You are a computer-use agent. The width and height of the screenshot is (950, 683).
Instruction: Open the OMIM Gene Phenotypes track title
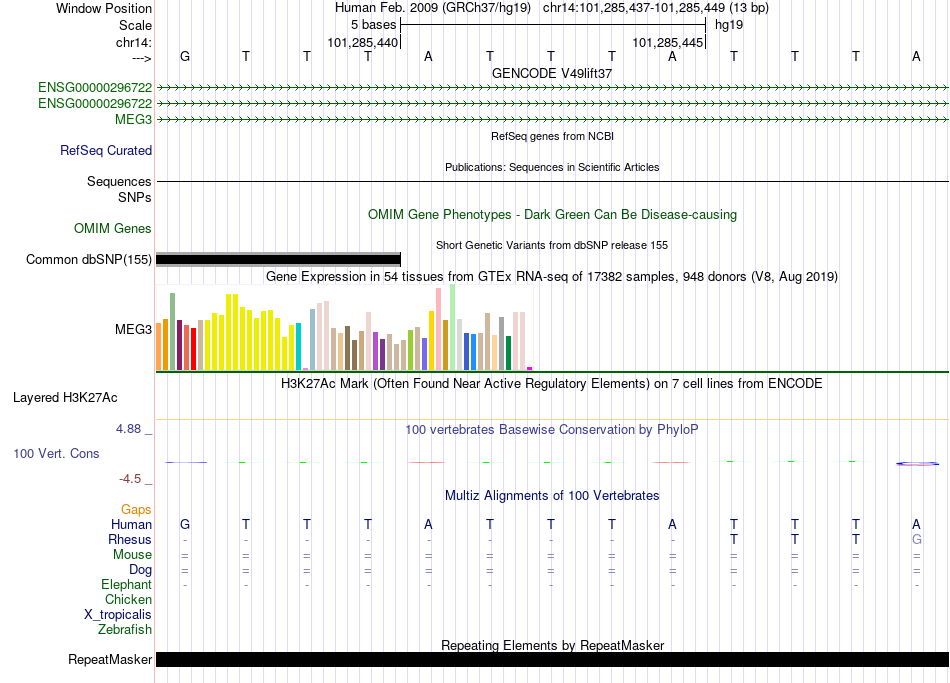coord(552,215)
